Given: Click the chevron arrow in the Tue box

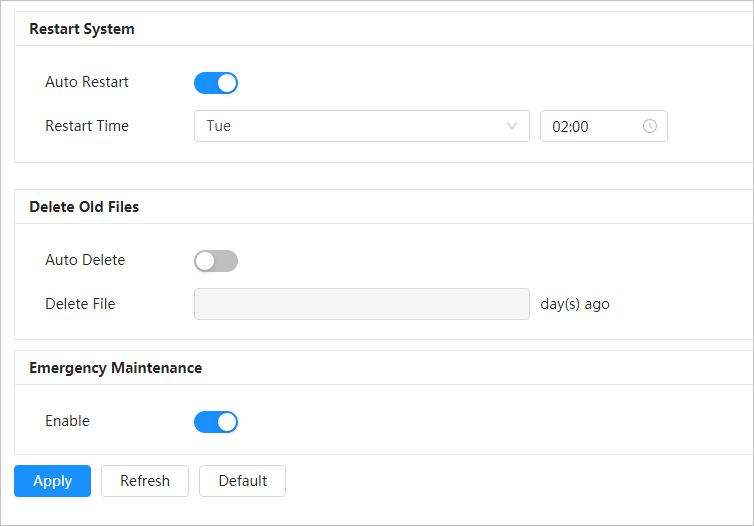Looking at the screenshot, I should pos(512,126).
